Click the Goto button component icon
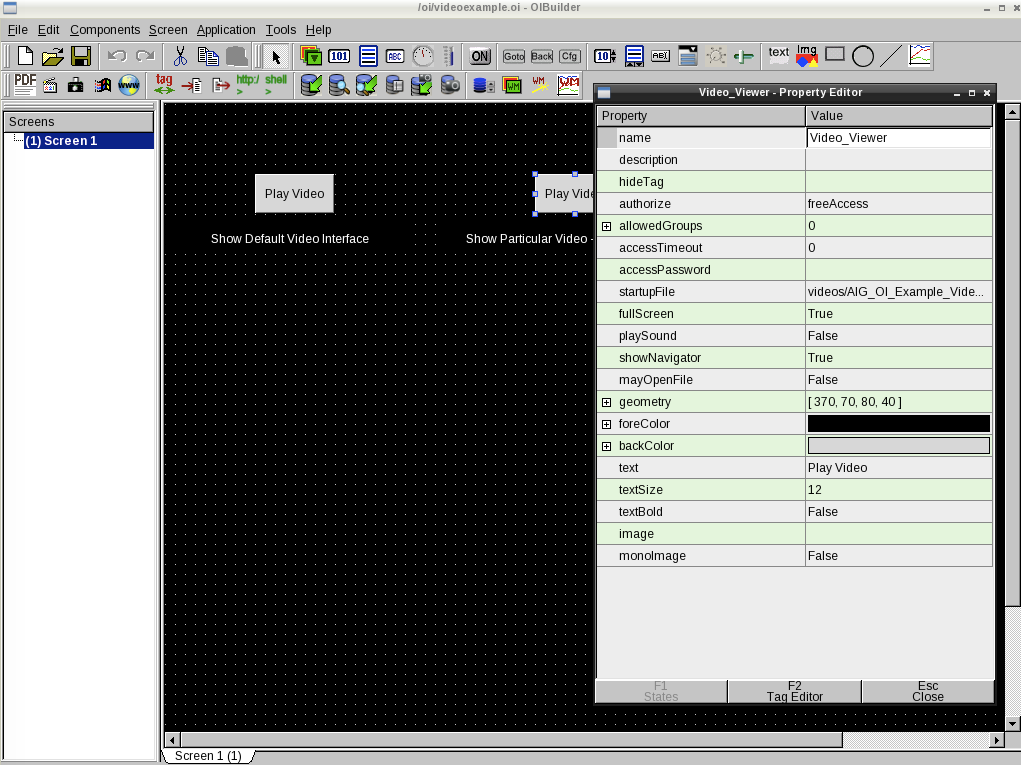1021x765 pixels. pos(513,56)
